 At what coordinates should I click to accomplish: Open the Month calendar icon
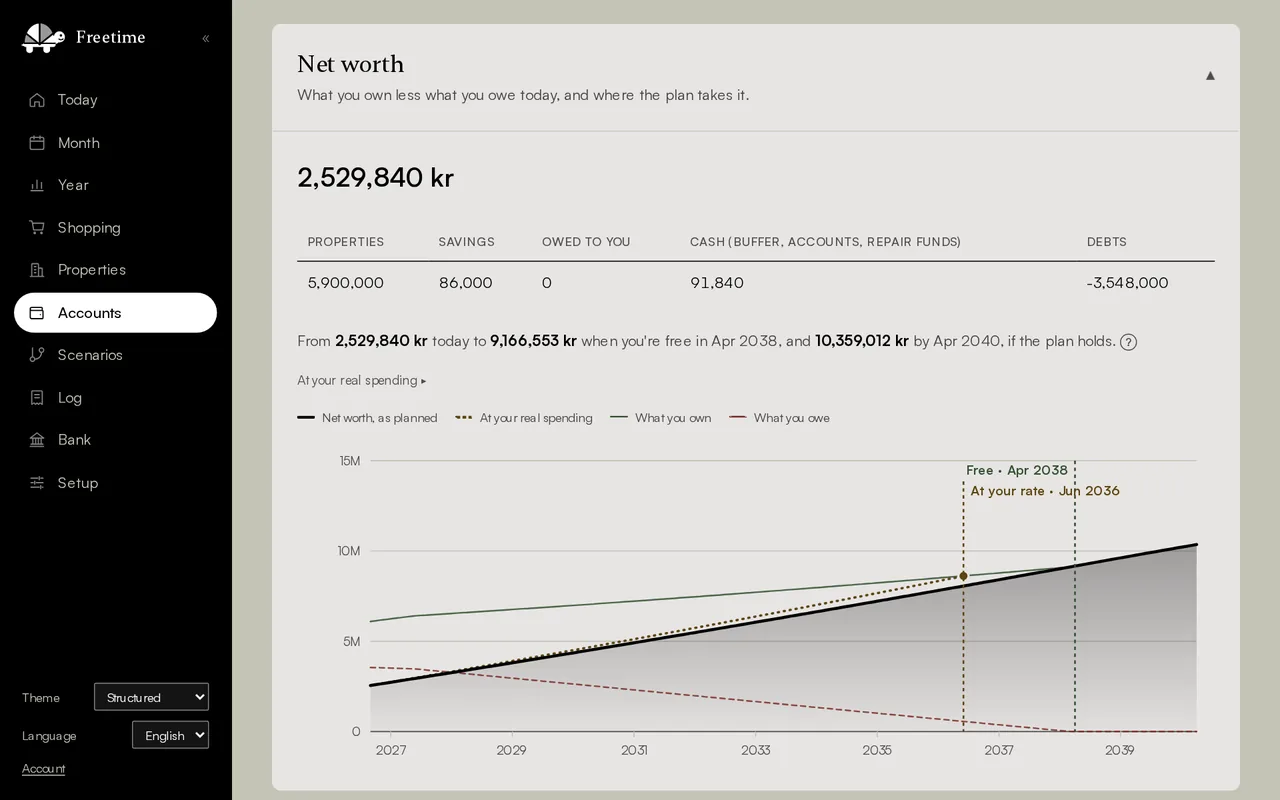[x=37, y=143]
